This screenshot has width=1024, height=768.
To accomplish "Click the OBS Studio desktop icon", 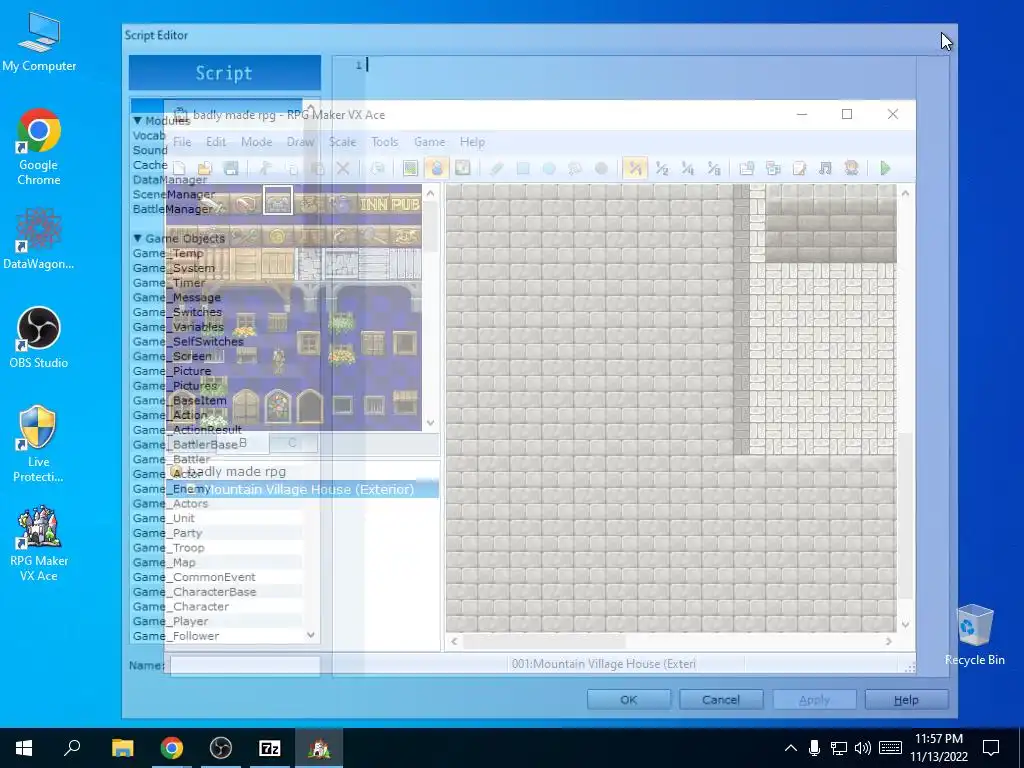I will [x=39, y=338].
